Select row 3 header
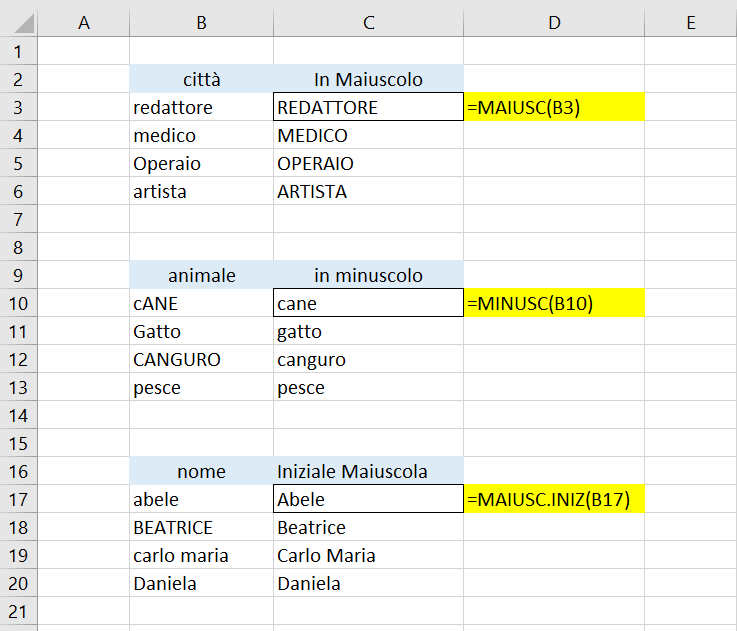The width and height of the screenshot is (737, 631). point(18,107)
